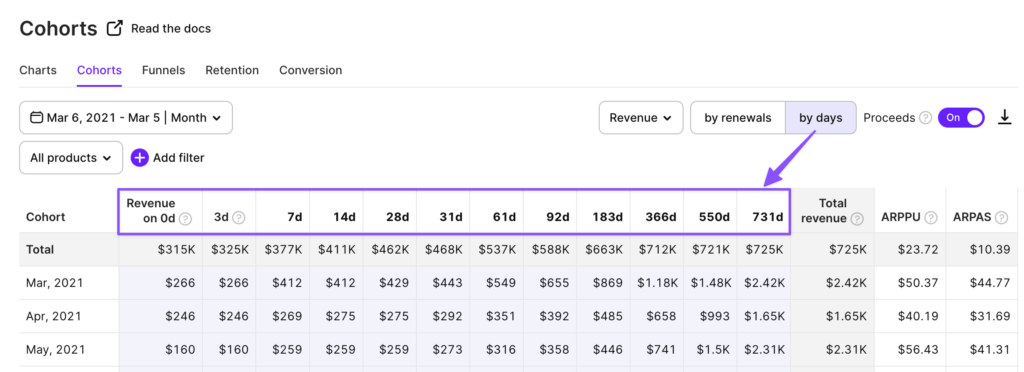1024x372 pixels.
Task: Download the cohort data via the download icon
Action: coord(1004,117)
